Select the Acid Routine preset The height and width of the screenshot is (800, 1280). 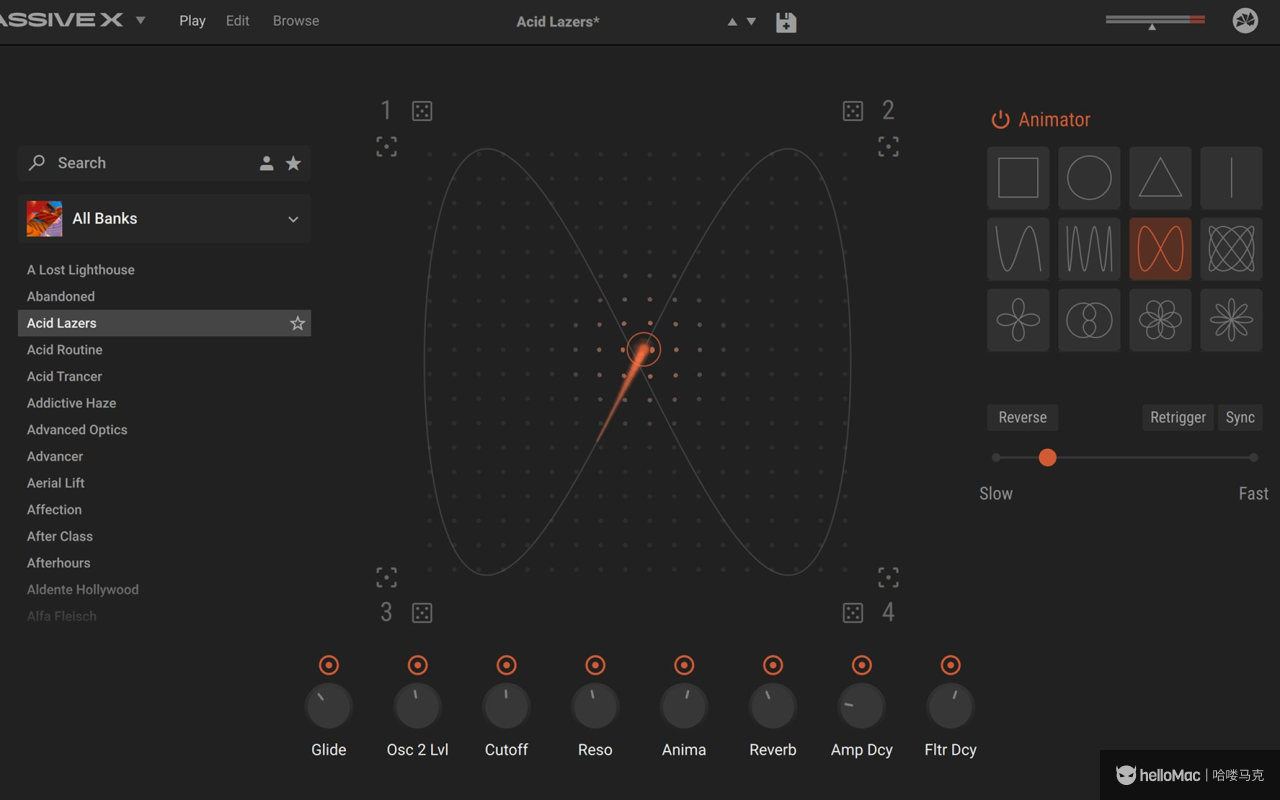164,350
